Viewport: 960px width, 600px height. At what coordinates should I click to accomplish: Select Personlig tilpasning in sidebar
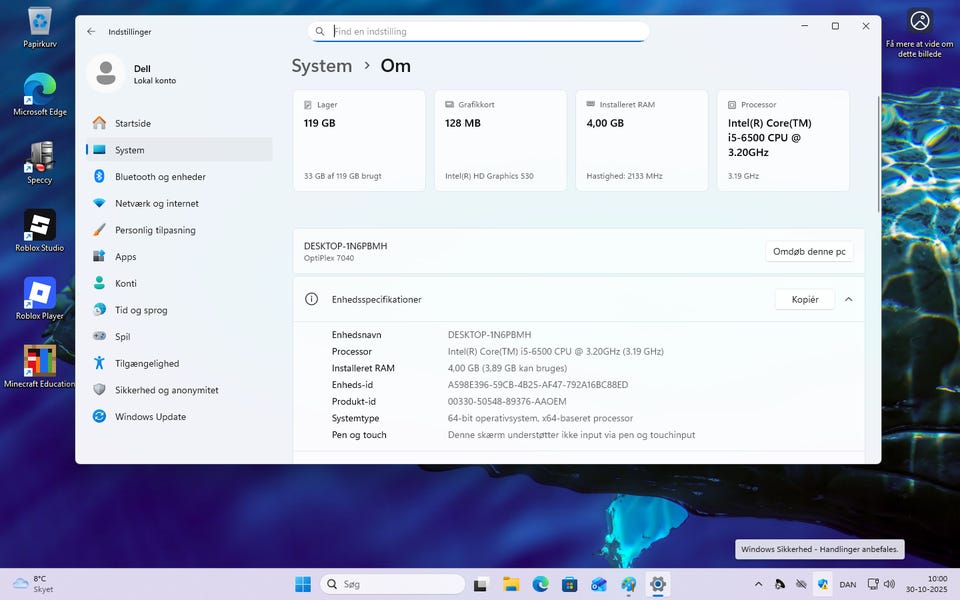(155, 230)
